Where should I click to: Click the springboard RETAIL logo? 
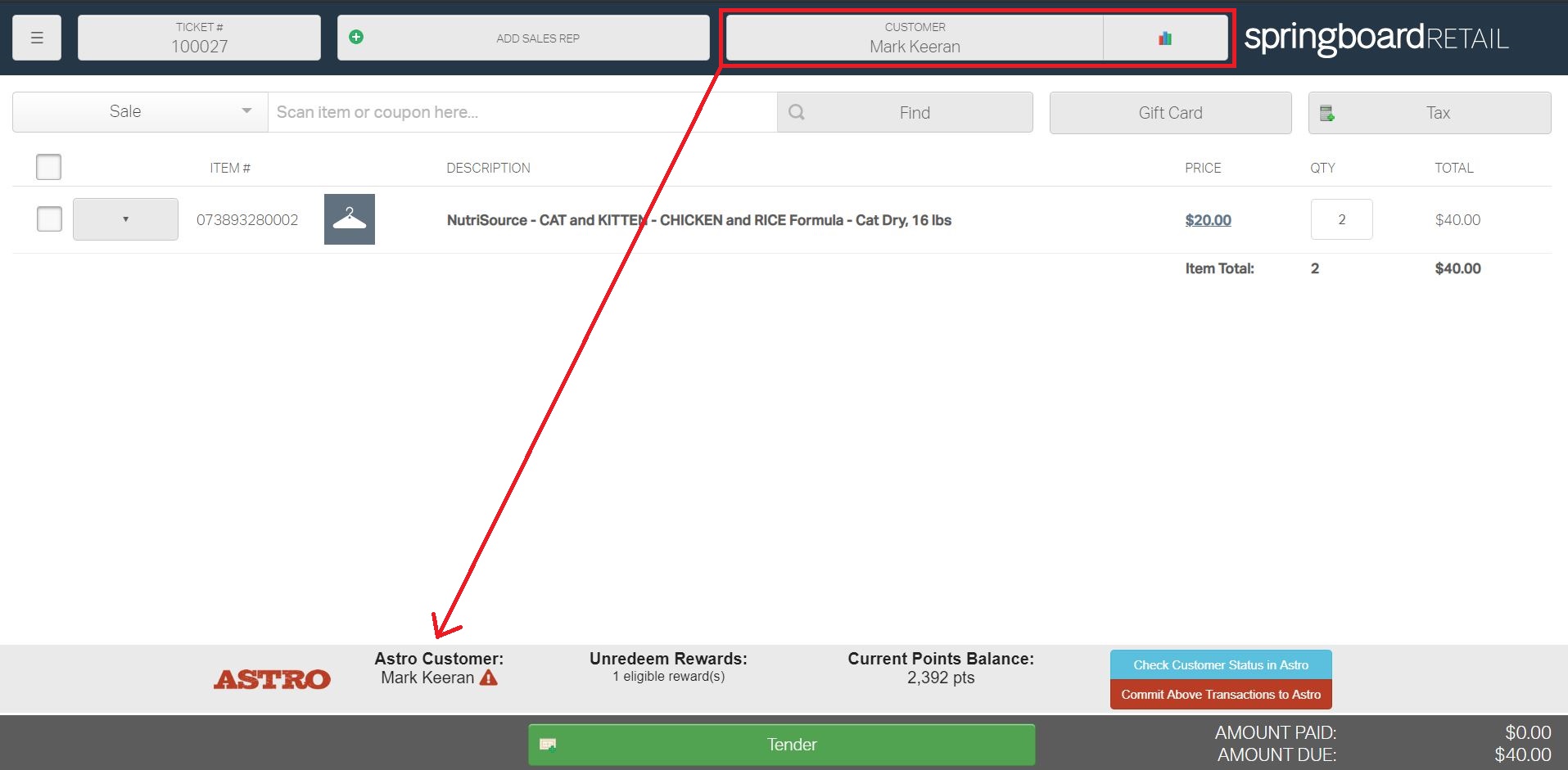tap(1376, 38)
